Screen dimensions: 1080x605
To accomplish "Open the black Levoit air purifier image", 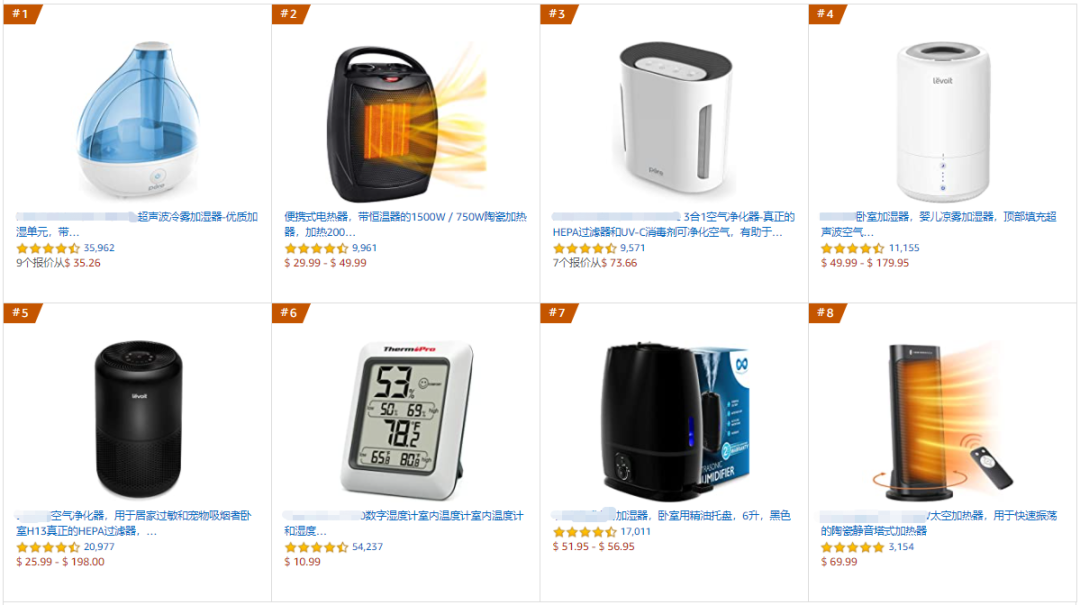I will coord(138,419).
